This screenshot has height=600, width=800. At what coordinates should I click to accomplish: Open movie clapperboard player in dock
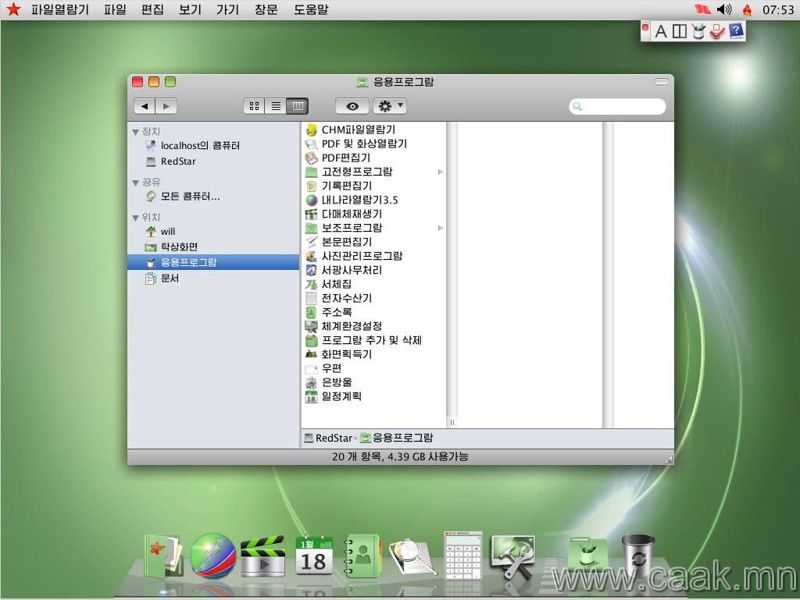click(x=263, y=556)
